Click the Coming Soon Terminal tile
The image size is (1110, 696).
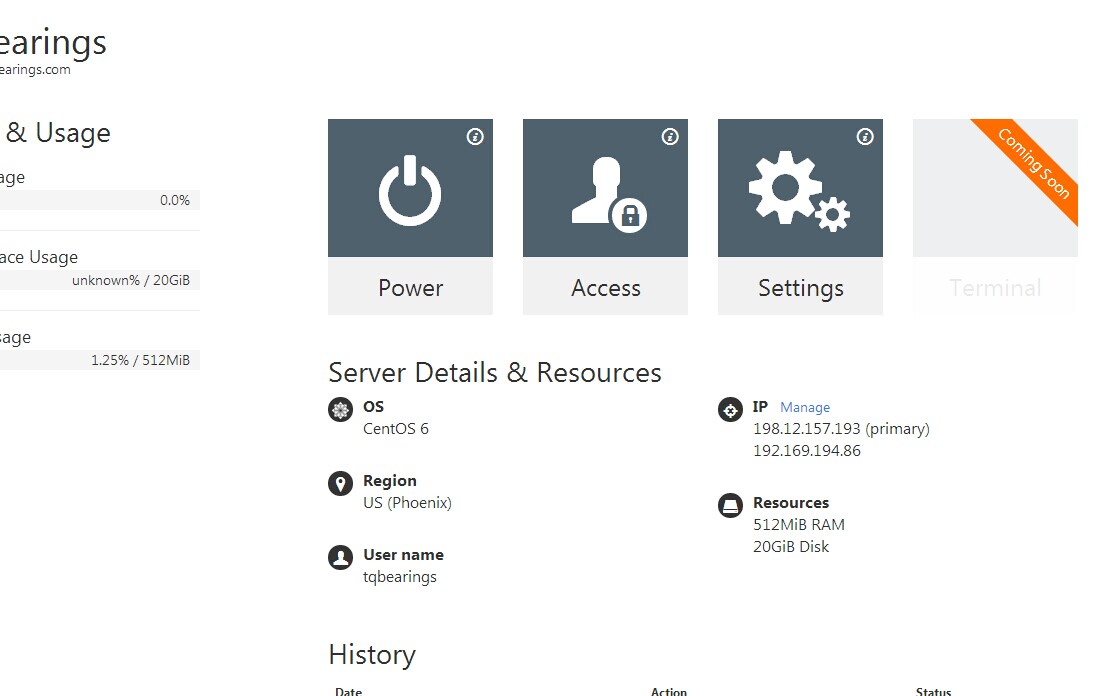995,216
